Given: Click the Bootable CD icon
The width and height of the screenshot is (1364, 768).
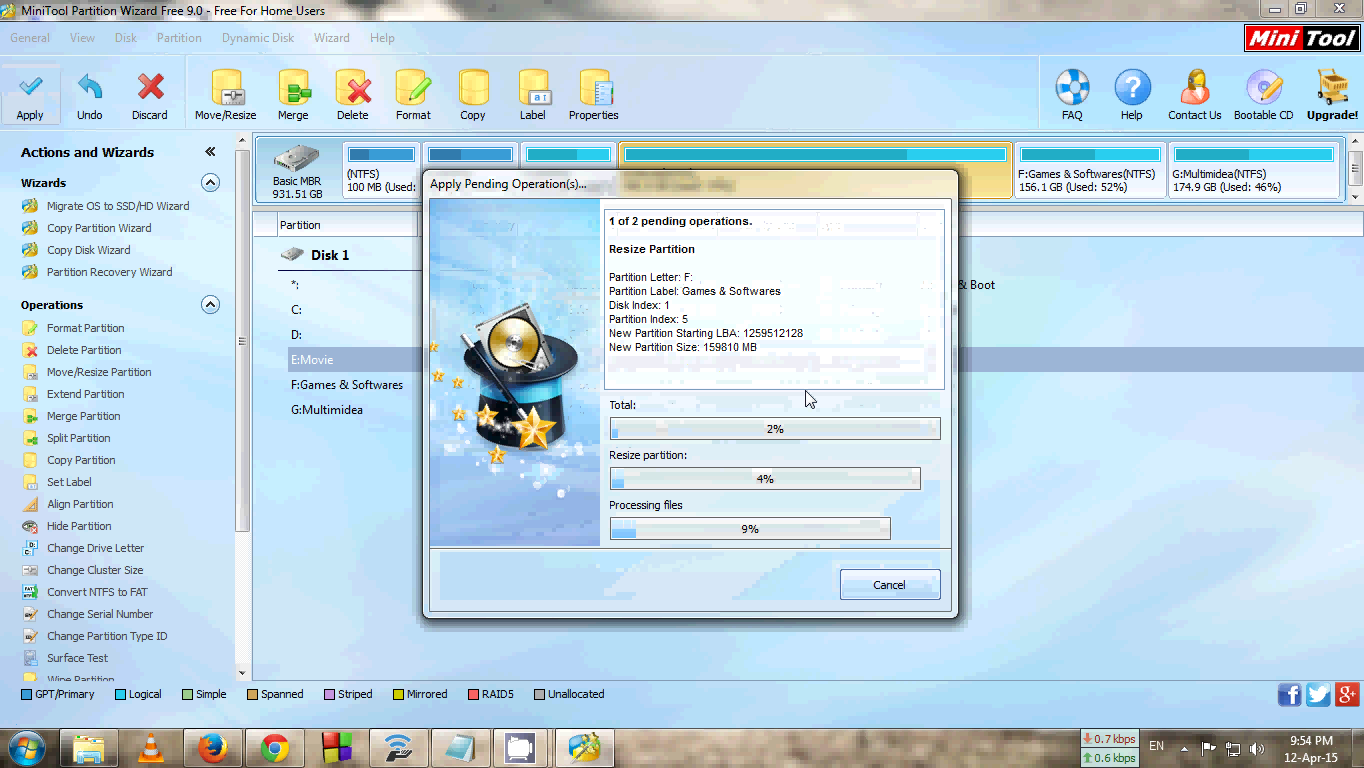Looking at the screenshot, I should (x=1264, y=88).
